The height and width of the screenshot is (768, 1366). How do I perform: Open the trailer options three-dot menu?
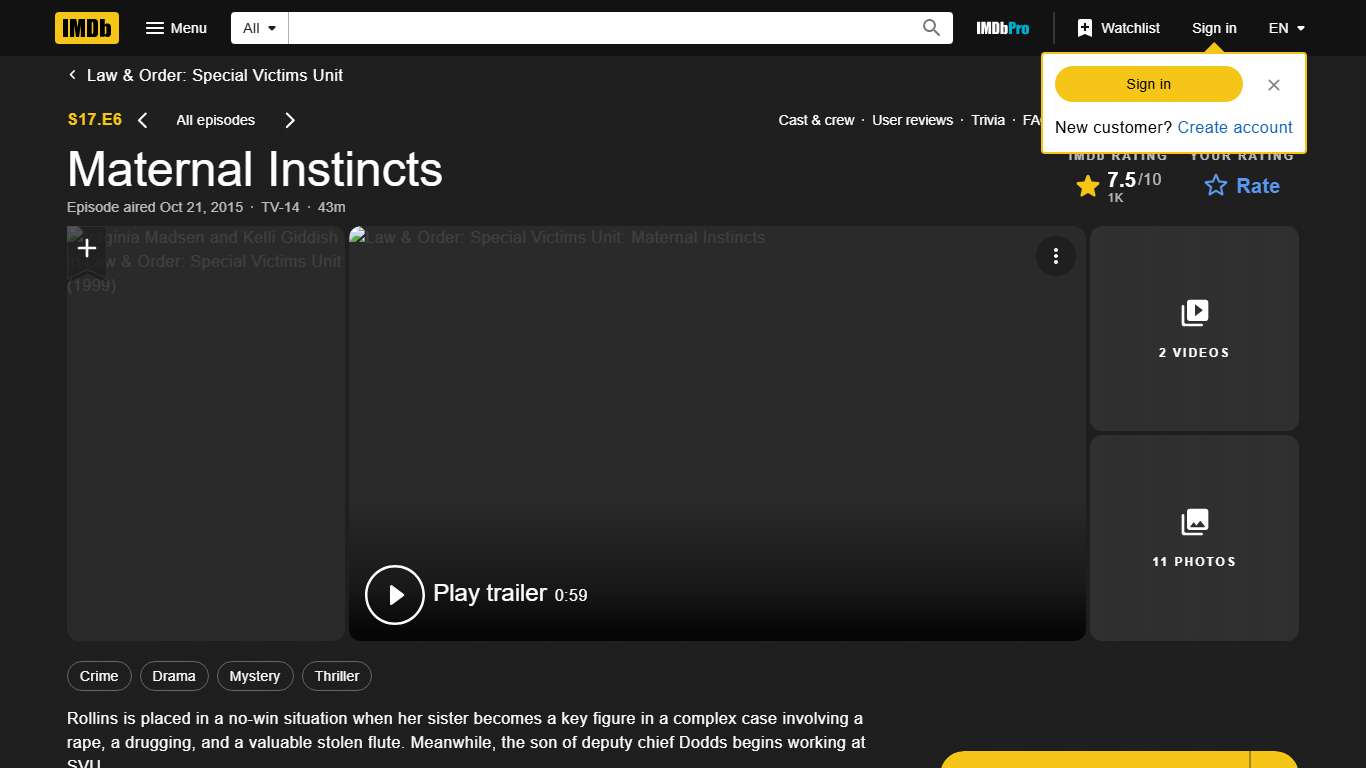(1056, 256)
